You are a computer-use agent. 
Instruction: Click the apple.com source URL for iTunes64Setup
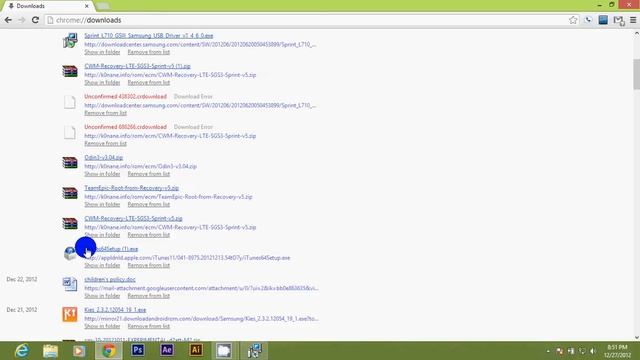coord(187,258)
